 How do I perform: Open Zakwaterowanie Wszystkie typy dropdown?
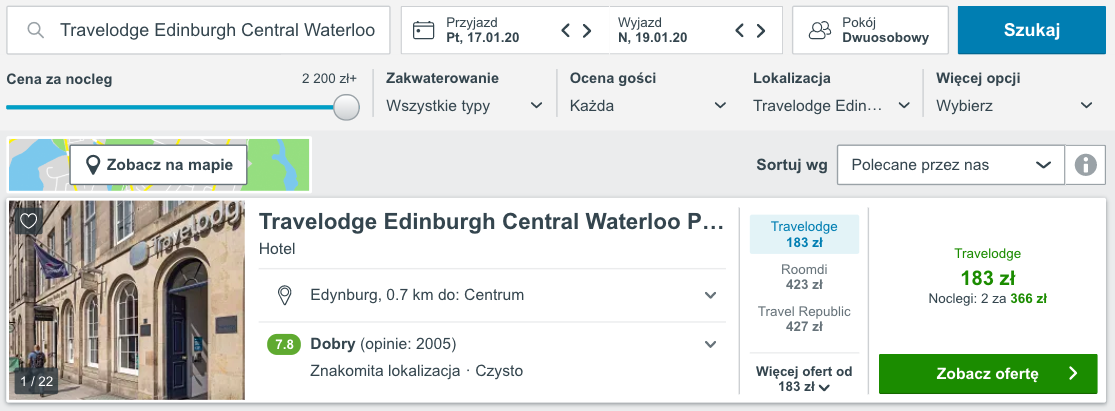tap(464, 106)
